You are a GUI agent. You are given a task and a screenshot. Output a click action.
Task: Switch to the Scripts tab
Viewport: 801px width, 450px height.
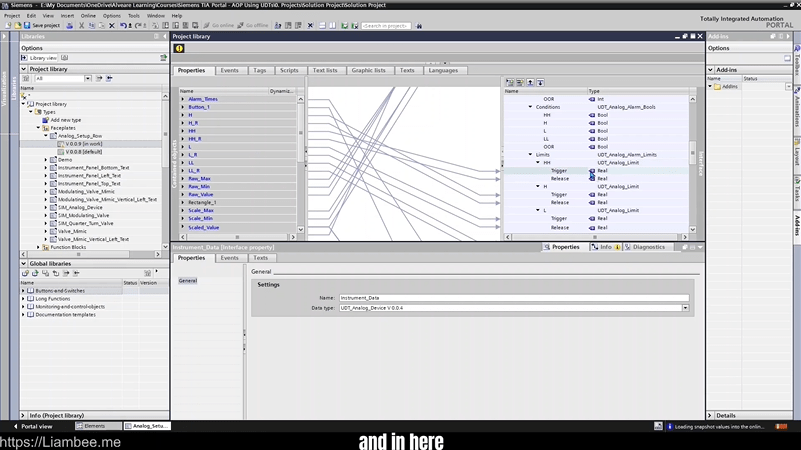click(289, 70)
